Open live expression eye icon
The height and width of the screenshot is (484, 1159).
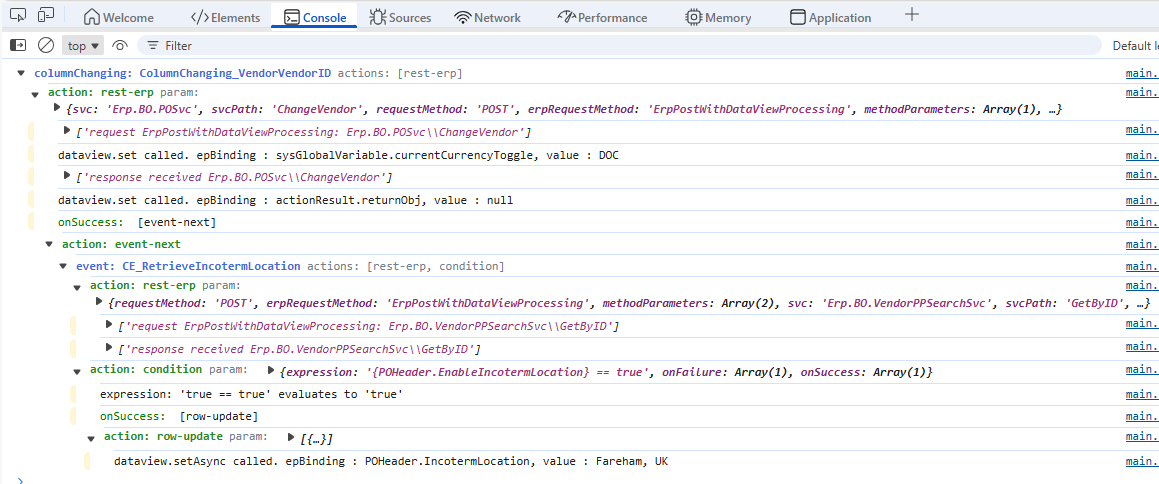tap(120, 45)
